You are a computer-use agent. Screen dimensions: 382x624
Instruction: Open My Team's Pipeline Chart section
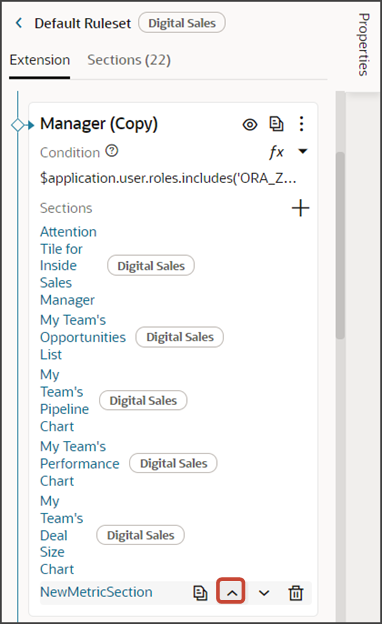64,400
